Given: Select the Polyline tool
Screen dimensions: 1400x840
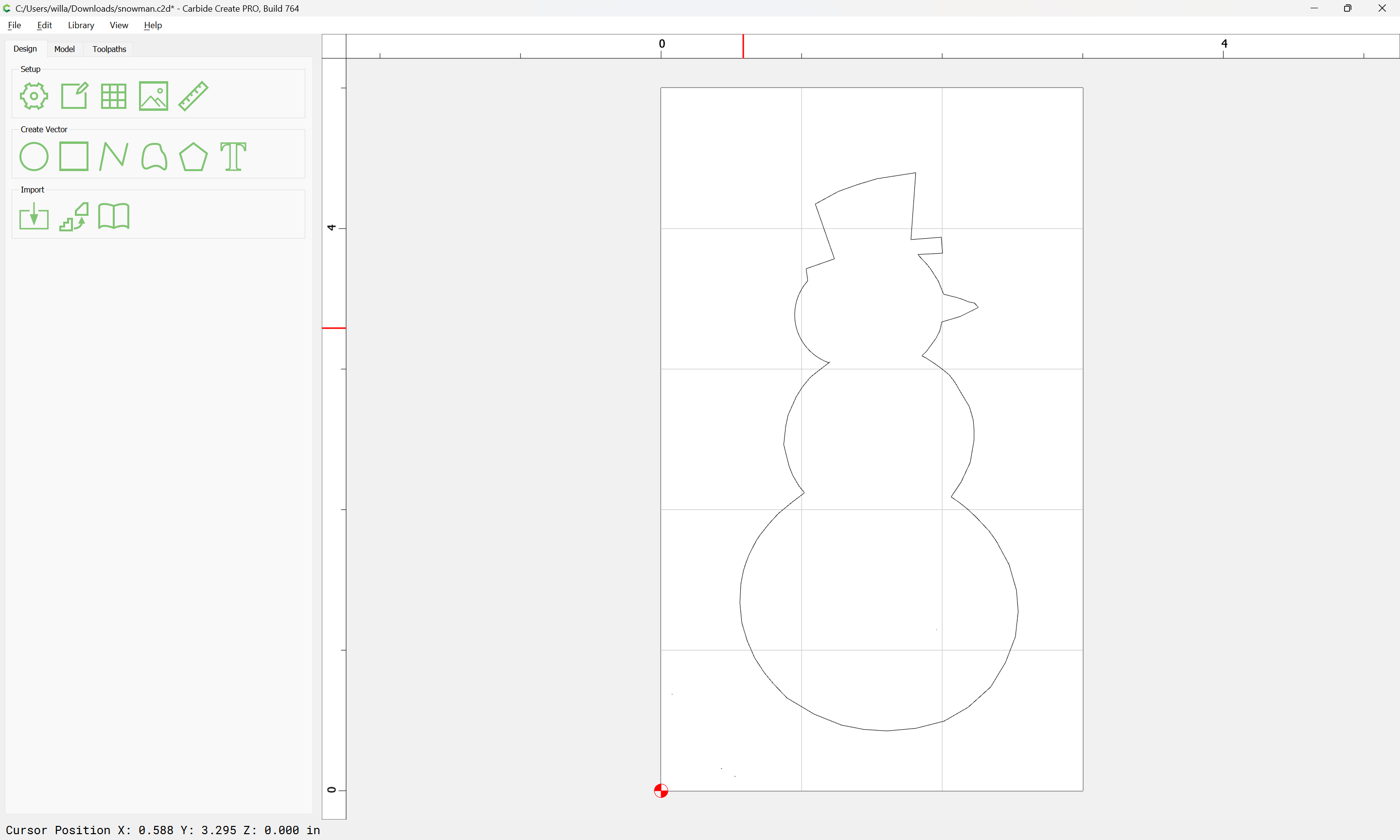Looking at the screenshot, I should coord(114,156).
